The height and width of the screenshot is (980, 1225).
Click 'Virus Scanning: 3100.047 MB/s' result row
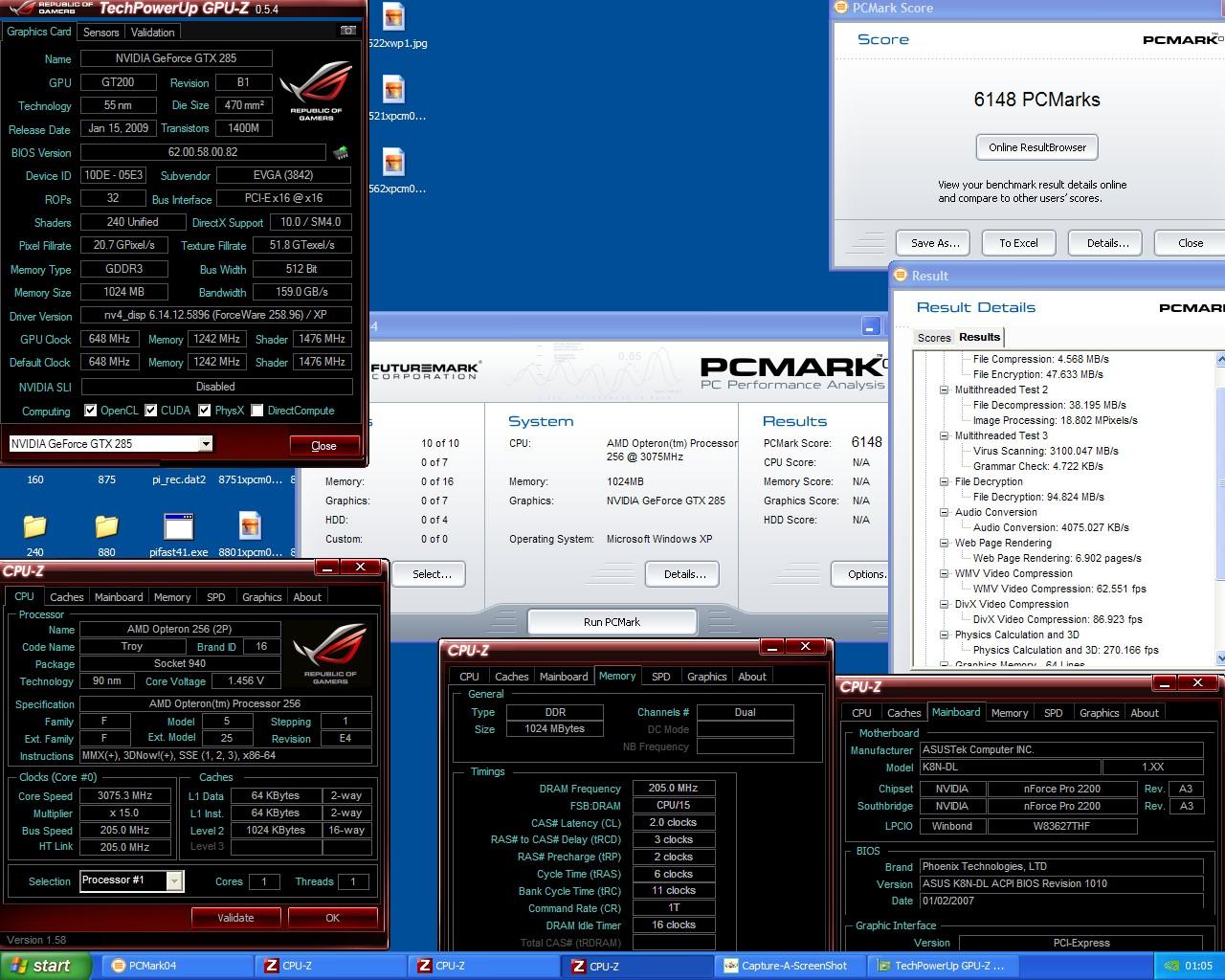point(1046,451)
